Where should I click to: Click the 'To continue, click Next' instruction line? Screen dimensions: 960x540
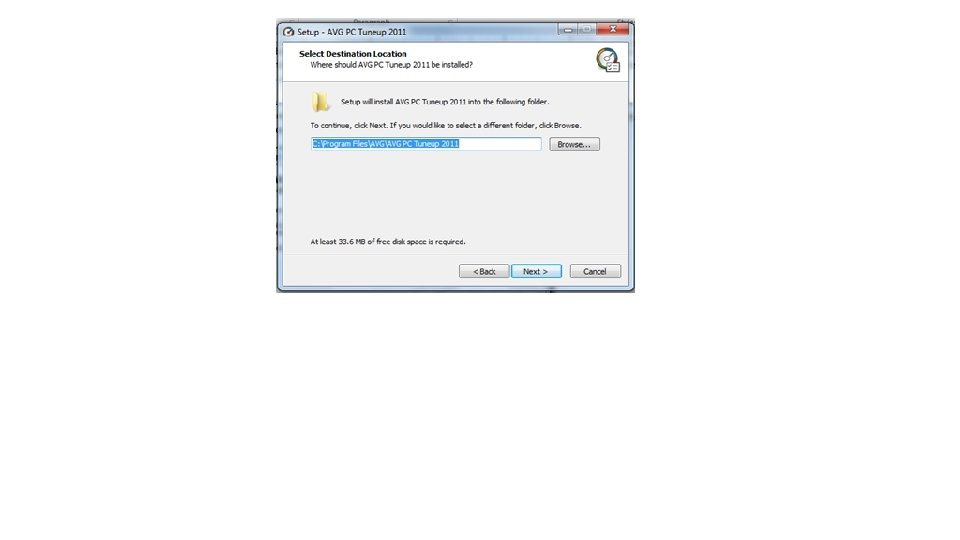click(x=446, y=126)
